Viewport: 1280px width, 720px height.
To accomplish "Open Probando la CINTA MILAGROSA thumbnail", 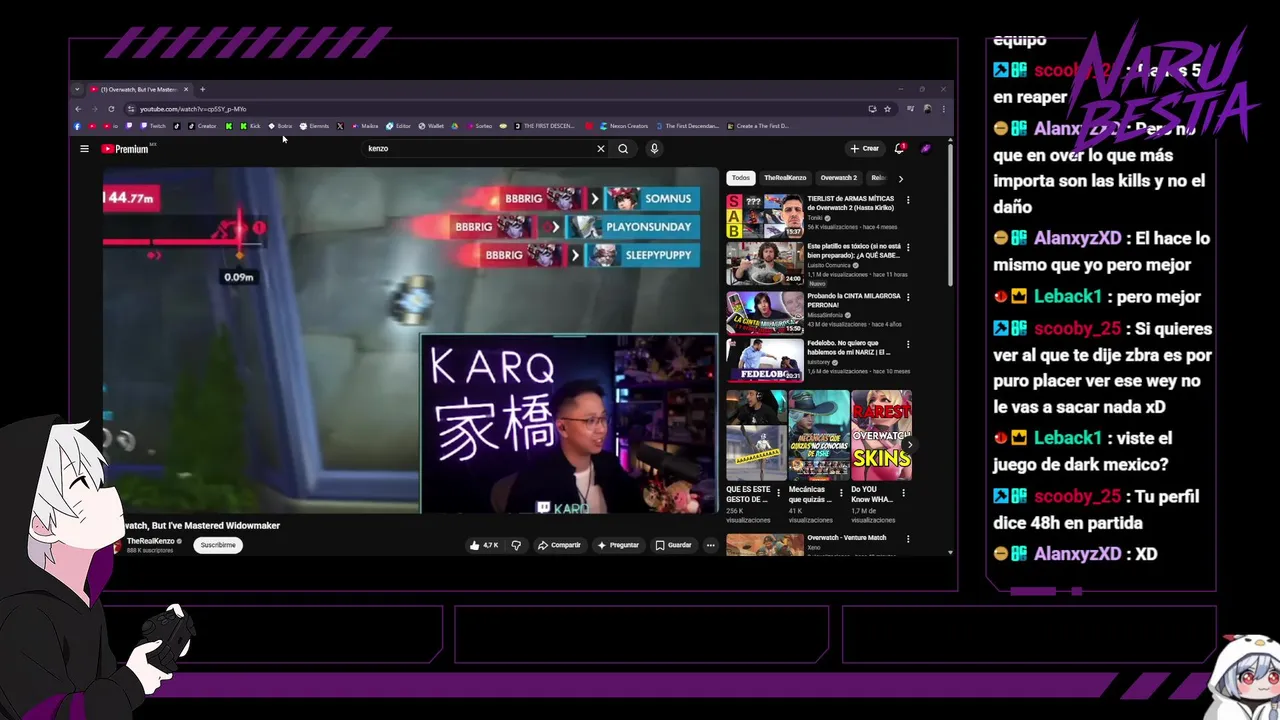I will tap(765, 312).
